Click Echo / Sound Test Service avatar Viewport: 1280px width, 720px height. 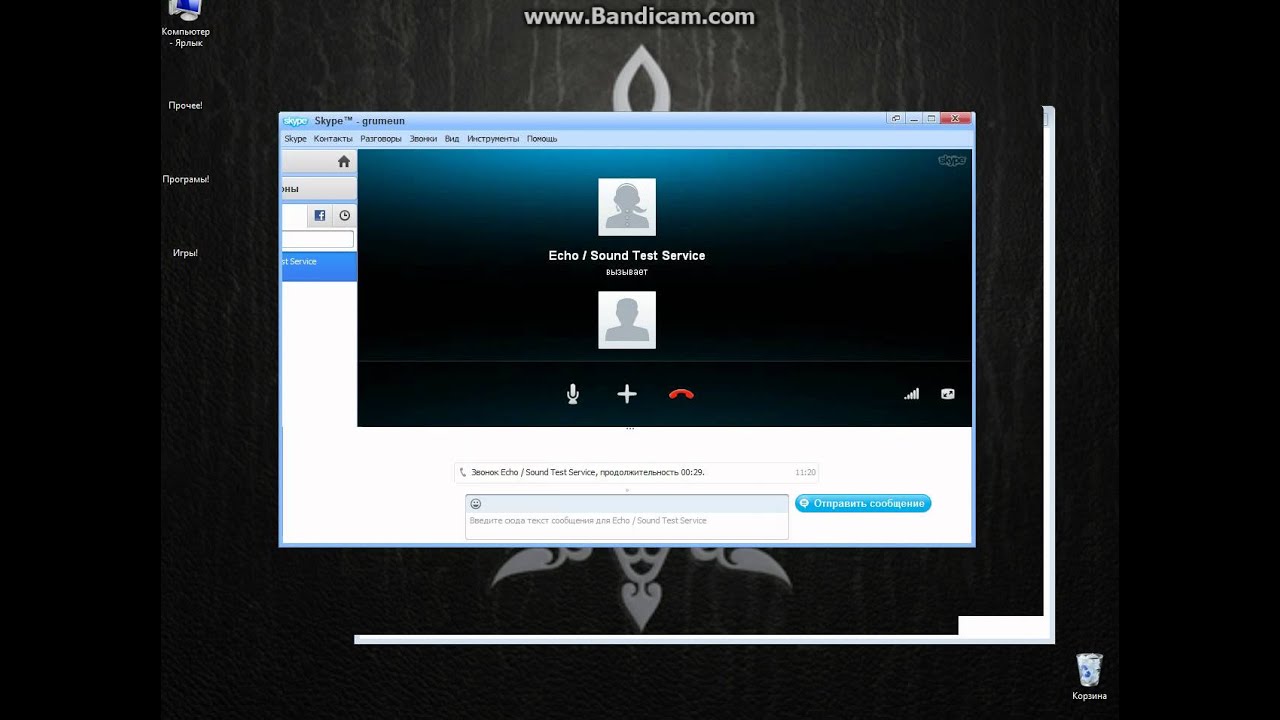(x=627, y=207)
